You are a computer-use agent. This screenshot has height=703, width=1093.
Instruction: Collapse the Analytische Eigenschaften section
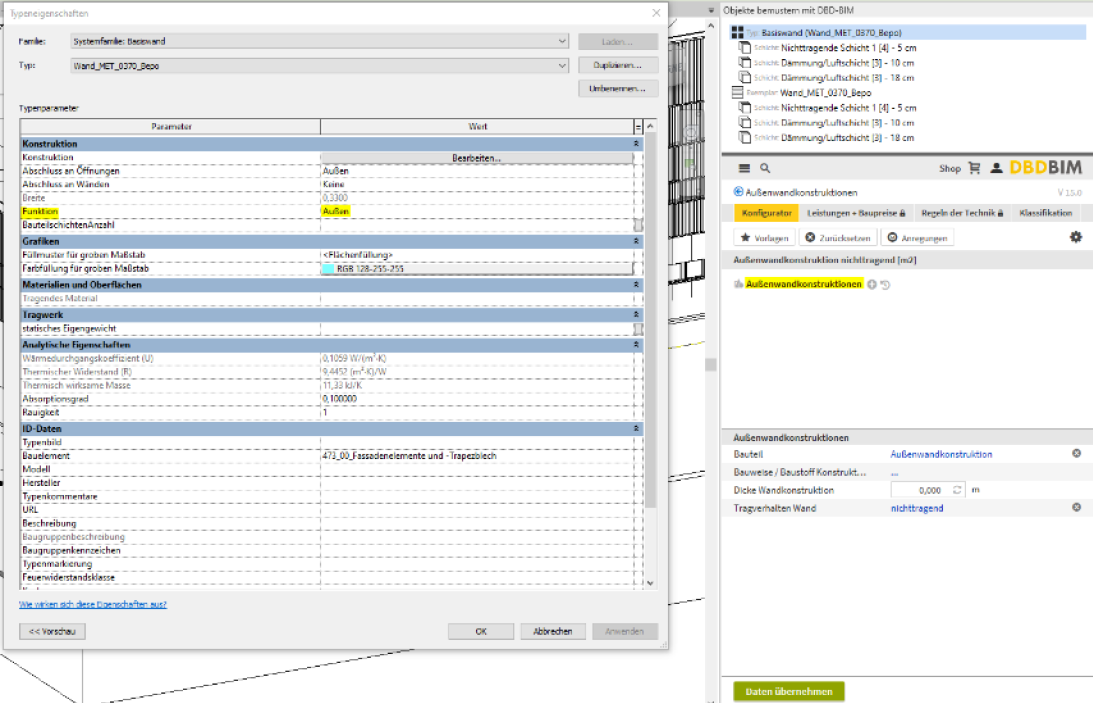tap(637, 345)
